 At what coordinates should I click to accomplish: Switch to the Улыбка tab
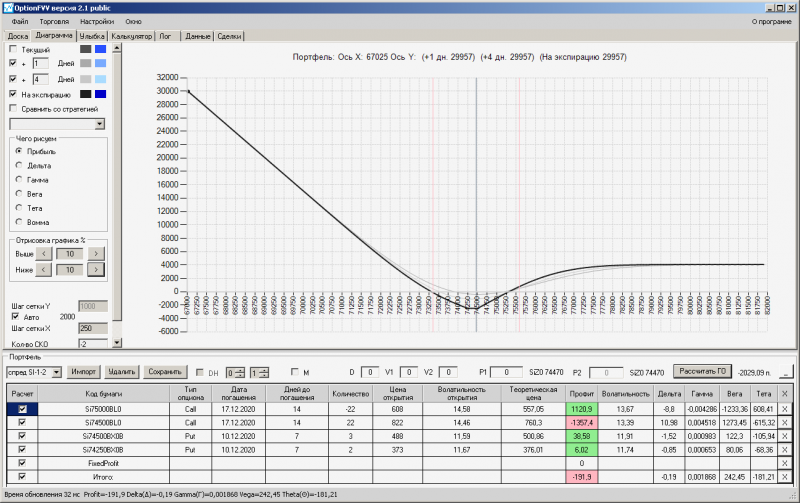pos(92,36)
